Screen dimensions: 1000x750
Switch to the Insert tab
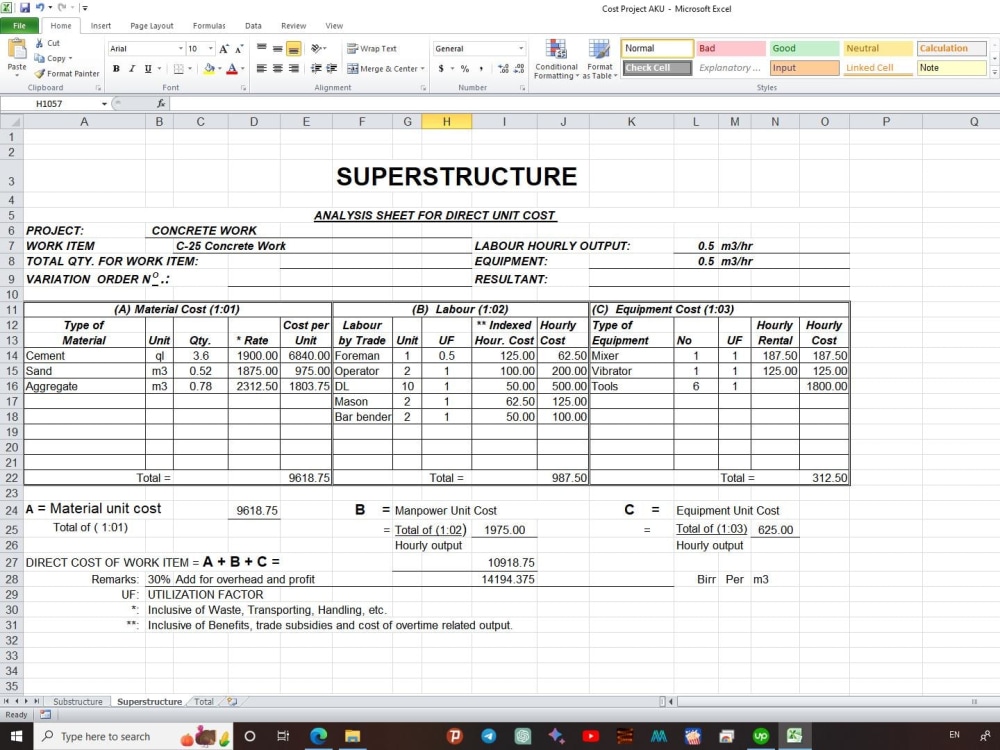(101, 26)
